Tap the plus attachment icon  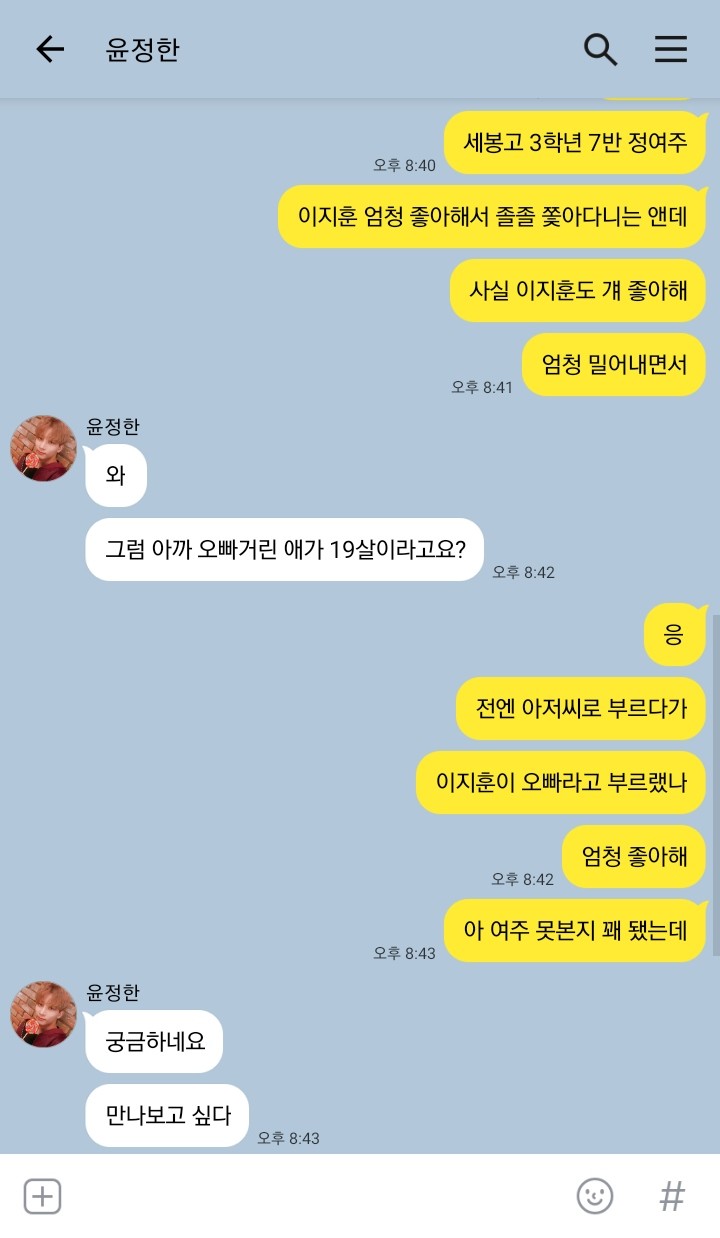[43, 1196]
